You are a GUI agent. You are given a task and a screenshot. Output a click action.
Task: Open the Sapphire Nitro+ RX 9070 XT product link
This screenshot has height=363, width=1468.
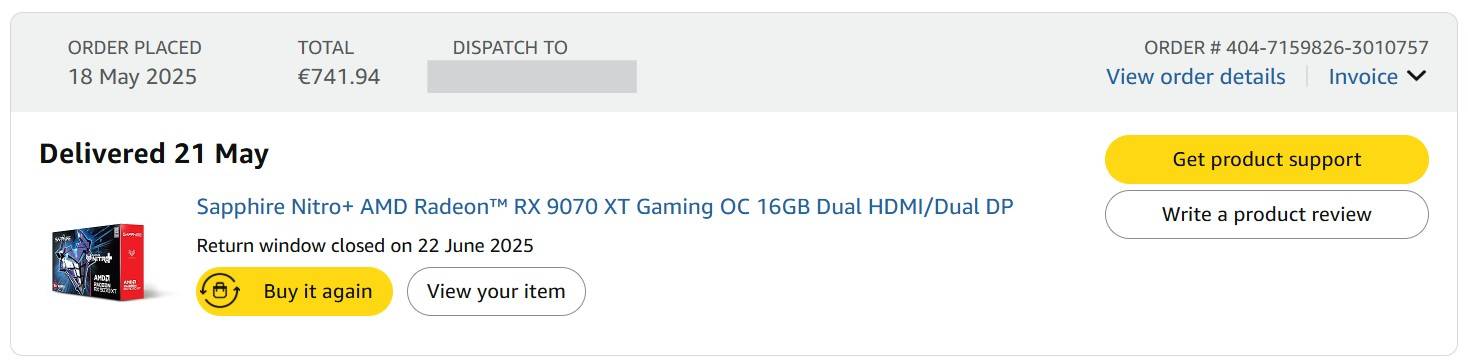(x=605, y=207)
